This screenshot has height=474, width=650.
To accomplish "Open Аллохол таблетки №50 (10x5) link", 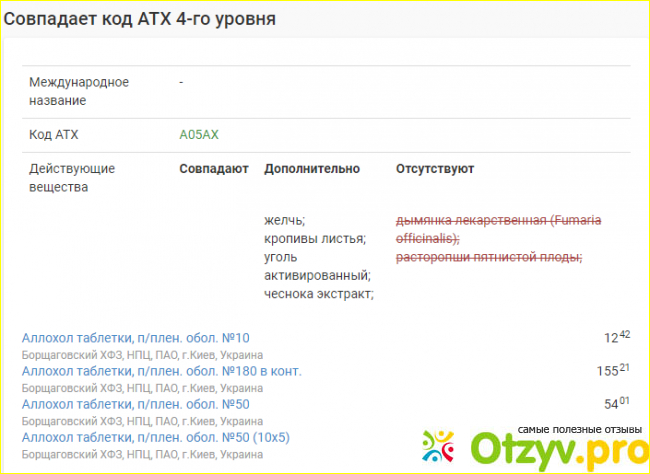I will point(156,437).
